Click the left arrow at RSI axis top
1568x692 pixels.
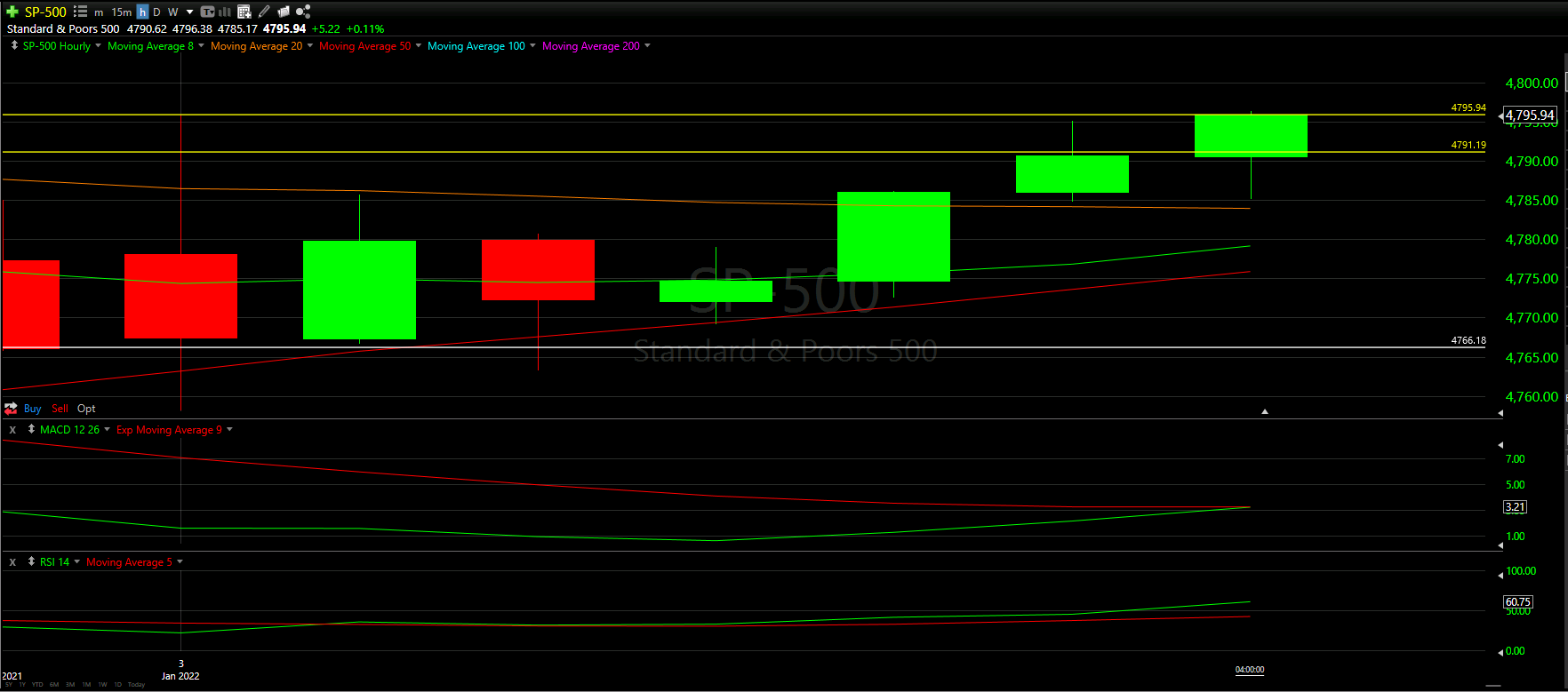tap(1500, 574)
